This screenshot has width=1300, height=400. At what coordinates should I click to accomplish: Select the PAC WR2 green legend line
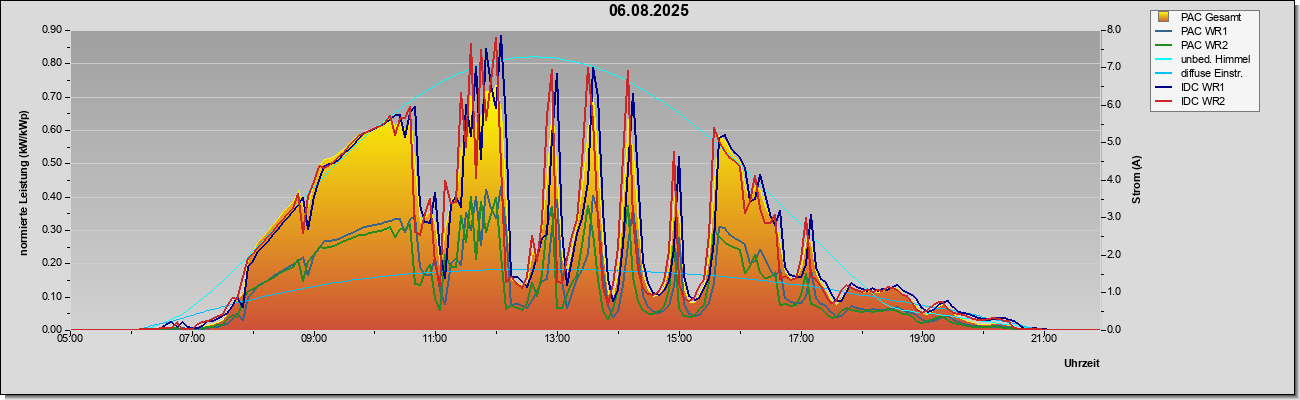point(1164,45)
